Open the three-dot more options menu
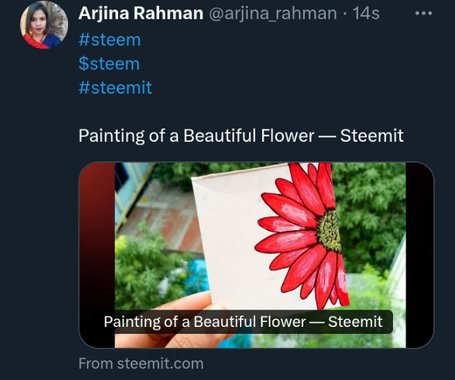The height and width of the screenshot is (380, 455). tap(424, 13)
